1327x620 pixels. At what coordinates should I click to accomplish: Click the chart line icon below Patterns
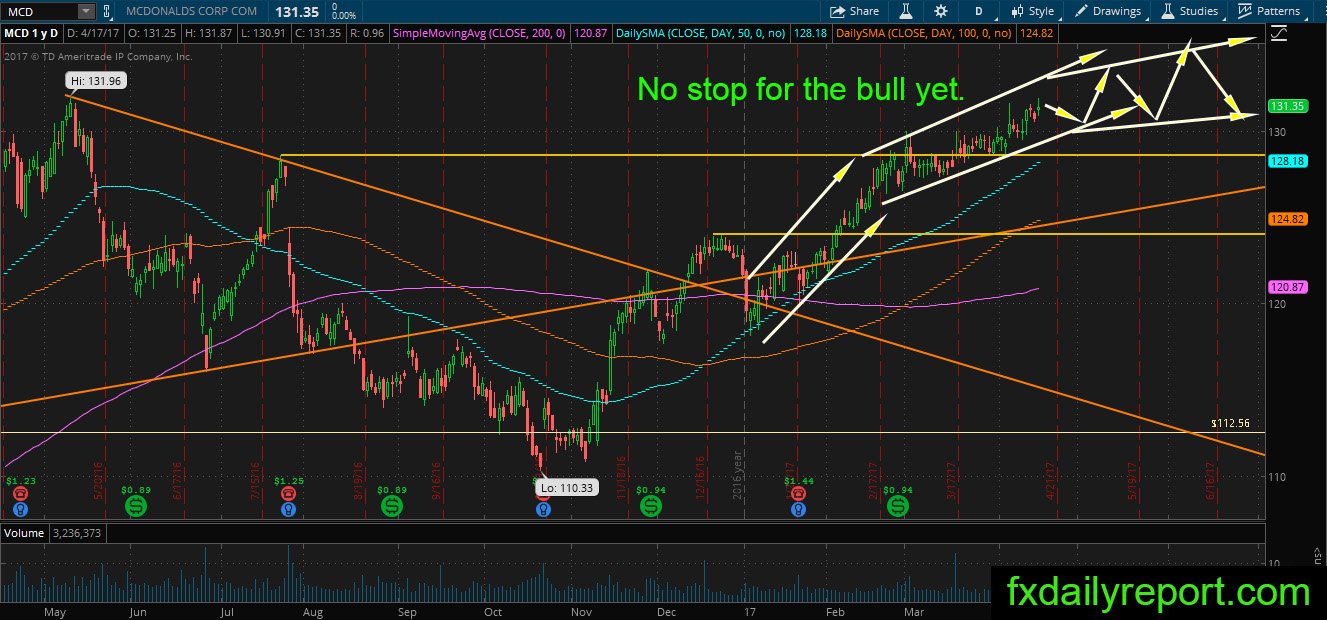pyautogui.click(x=1278, y=33)
